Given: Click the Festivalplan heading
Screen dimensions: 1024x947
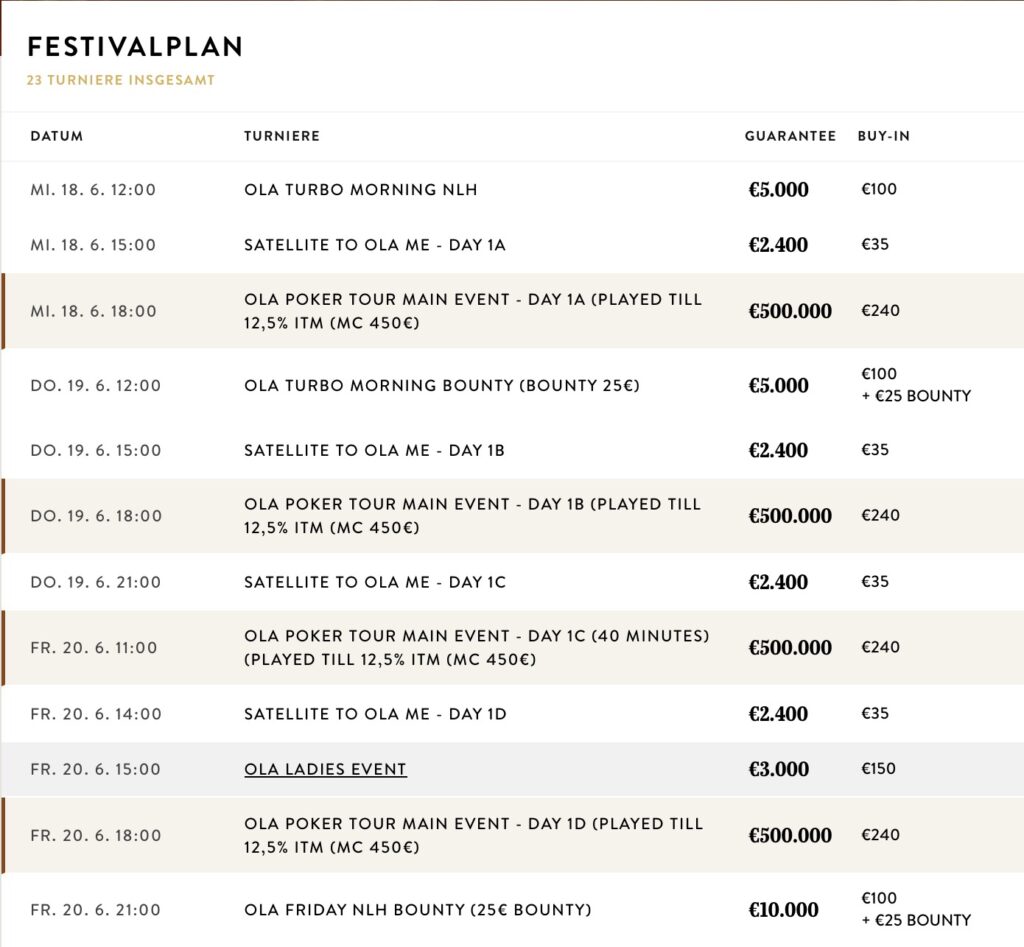Looking at the screenshot, I should [134, 47].
